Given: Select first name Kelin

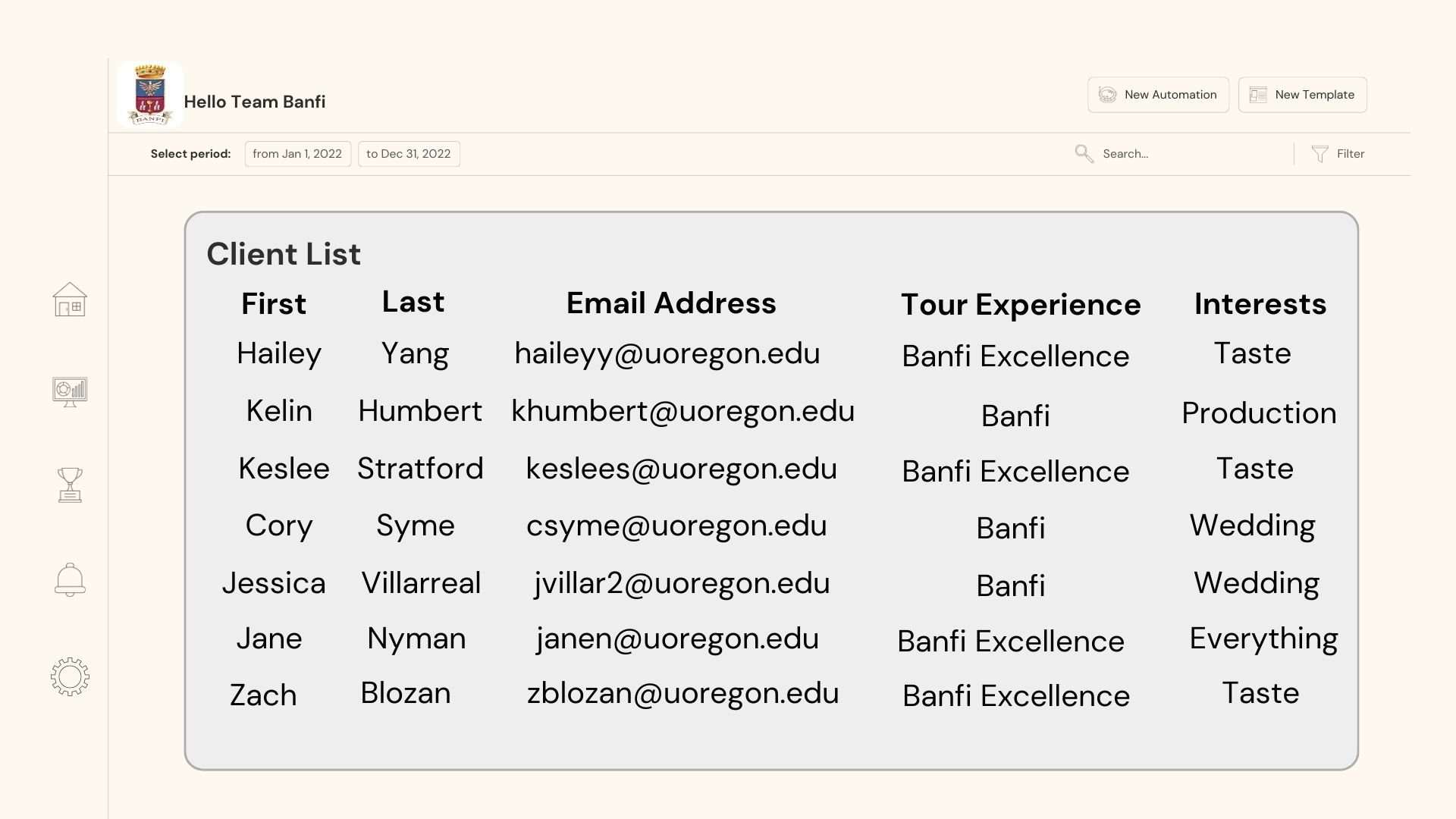Looking at the screenshot, I should 279,410.
